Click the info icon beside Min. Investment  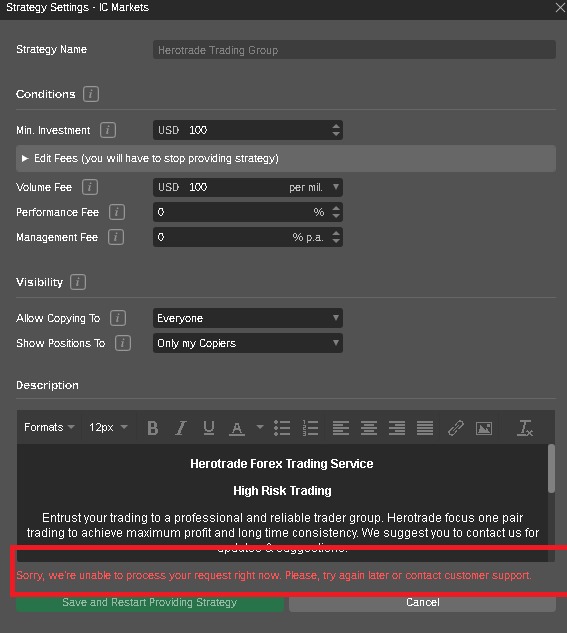click(108, 130)
